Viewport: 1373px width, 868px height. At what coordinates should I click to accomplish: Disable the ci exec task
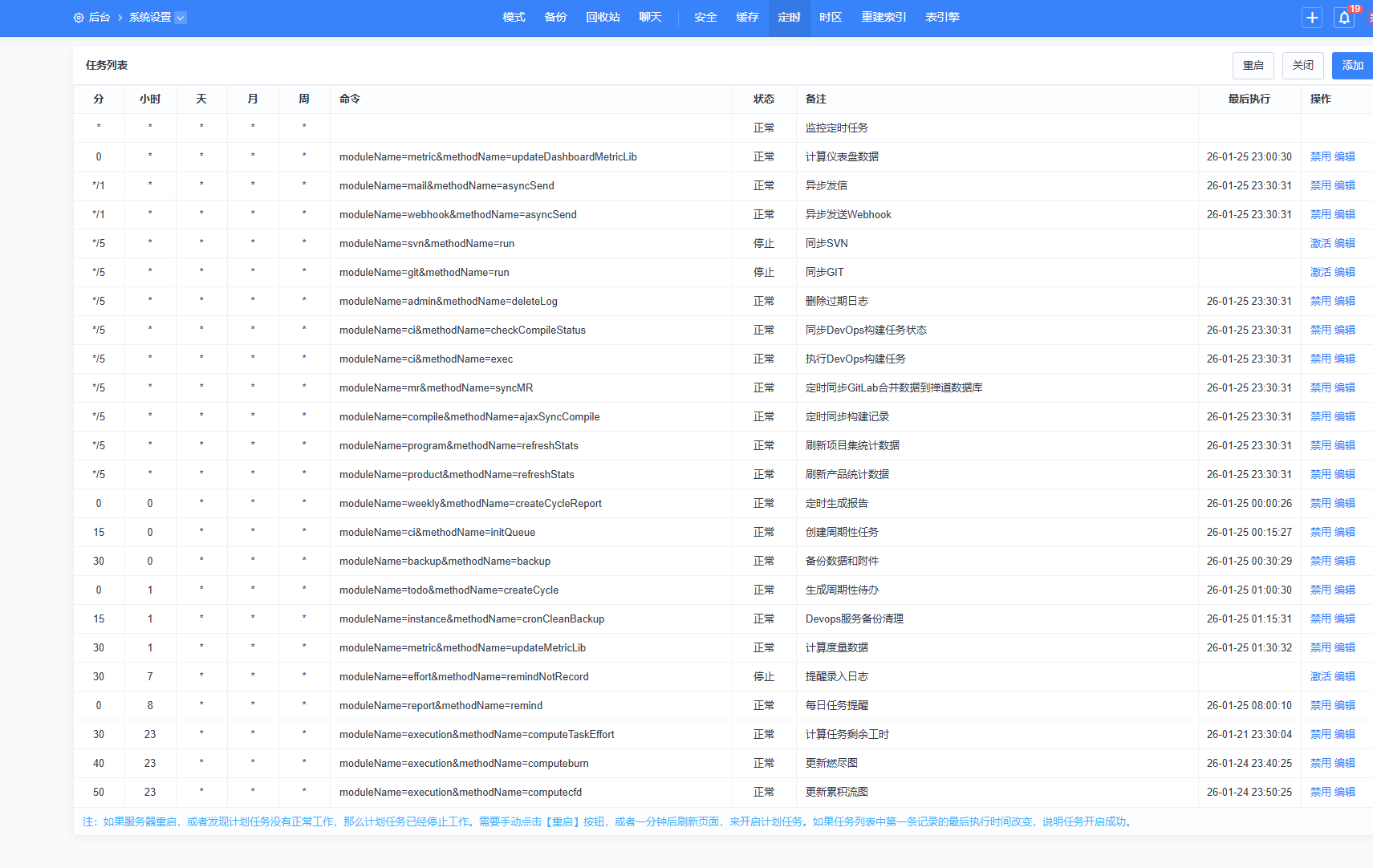pos(1321,359)
